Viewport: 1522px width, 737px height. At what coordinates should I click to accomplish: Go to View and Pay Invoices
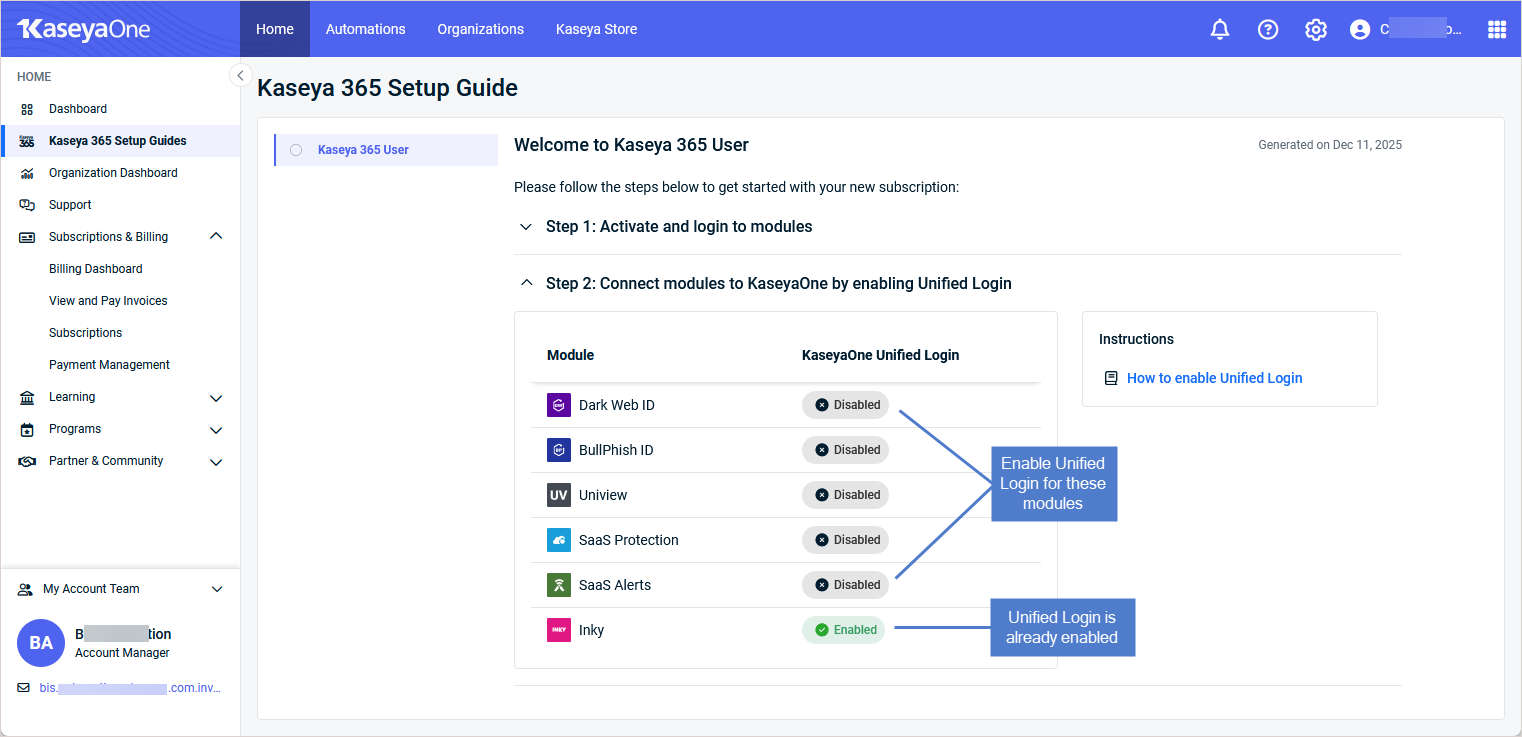click(x=108, y=301)
